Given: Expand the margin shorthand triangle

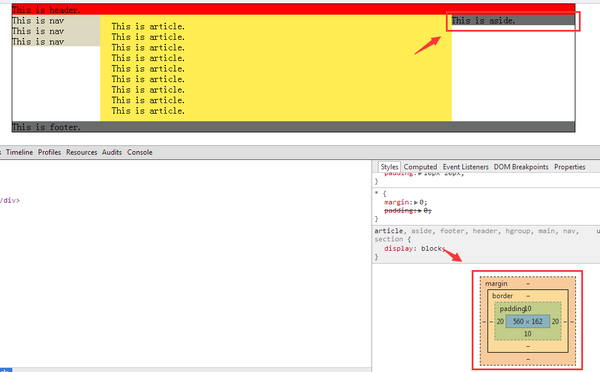Looking at the screenshot, I should pos(416,202).
